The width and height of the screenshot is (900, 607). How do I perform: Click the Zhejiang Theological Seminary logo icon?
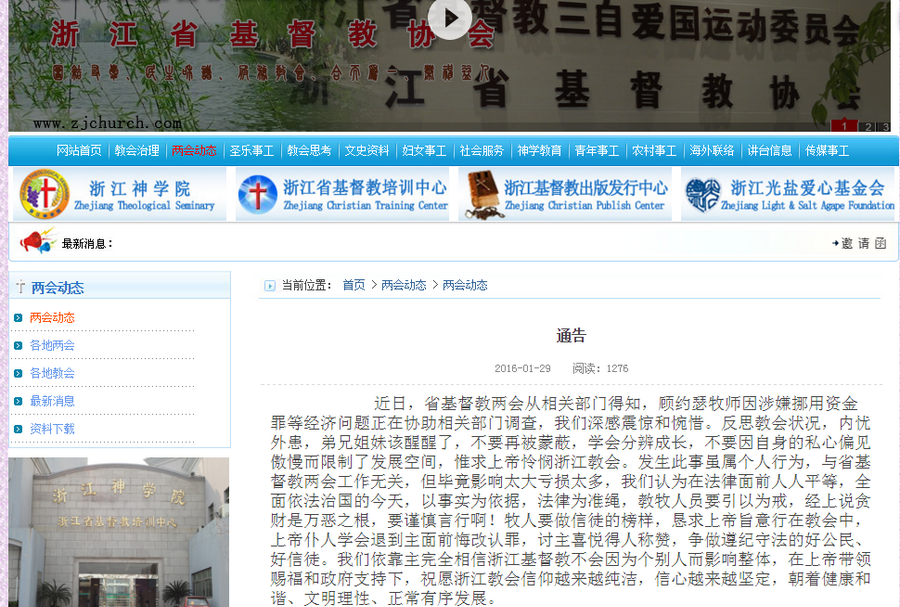[x=45, y=194]
